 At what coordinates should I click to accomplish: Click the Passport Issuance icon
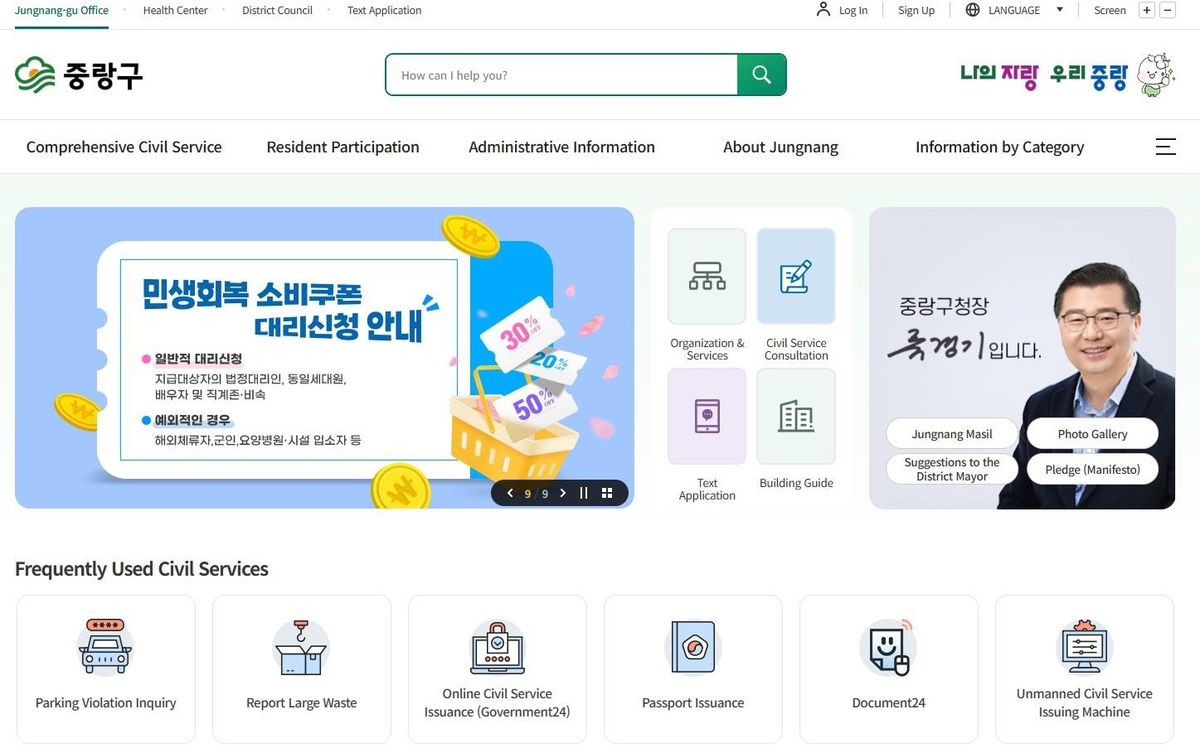tap(693, 647)
